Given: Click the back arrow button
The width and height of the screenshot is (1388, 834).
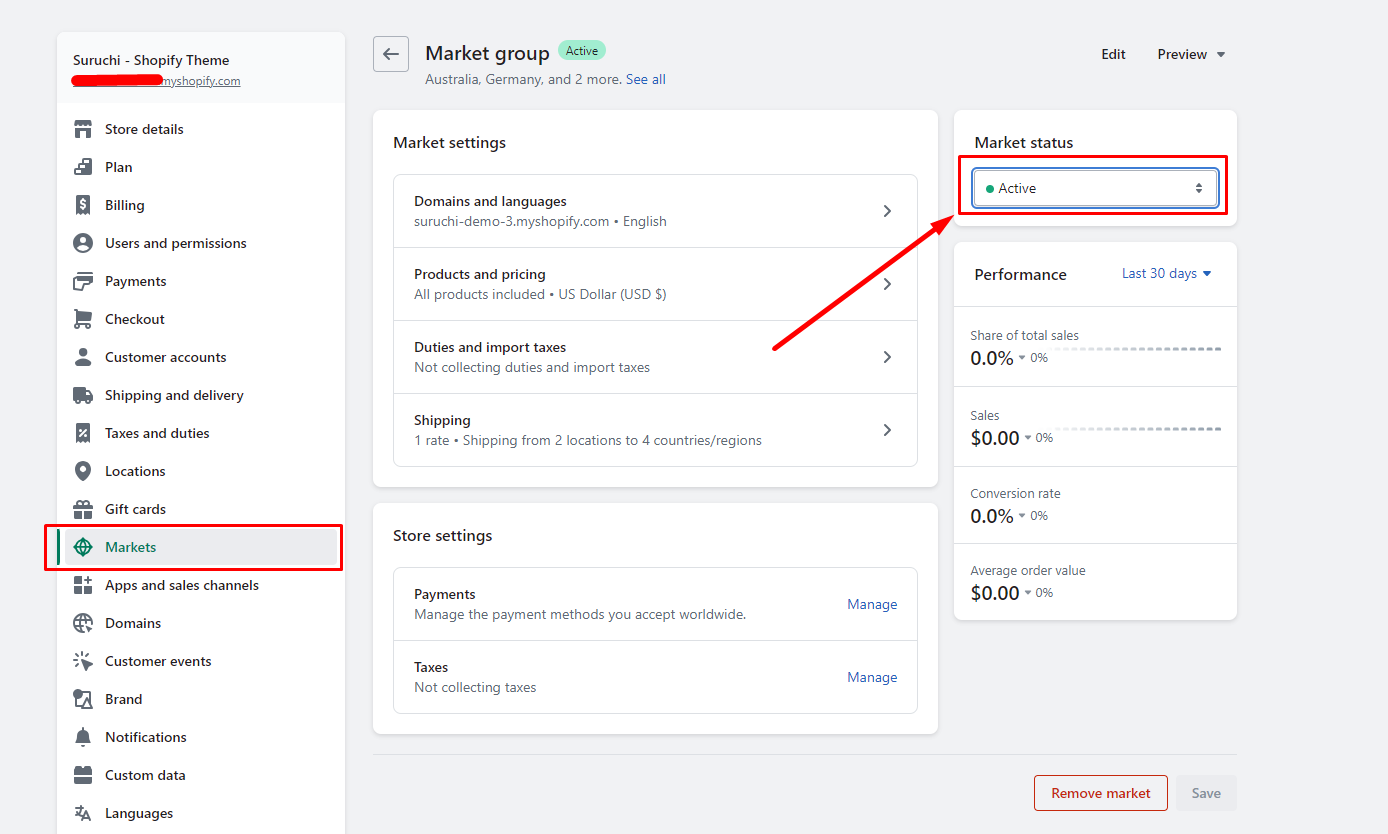Looking at the screenshot, I should tap(391, 54).
